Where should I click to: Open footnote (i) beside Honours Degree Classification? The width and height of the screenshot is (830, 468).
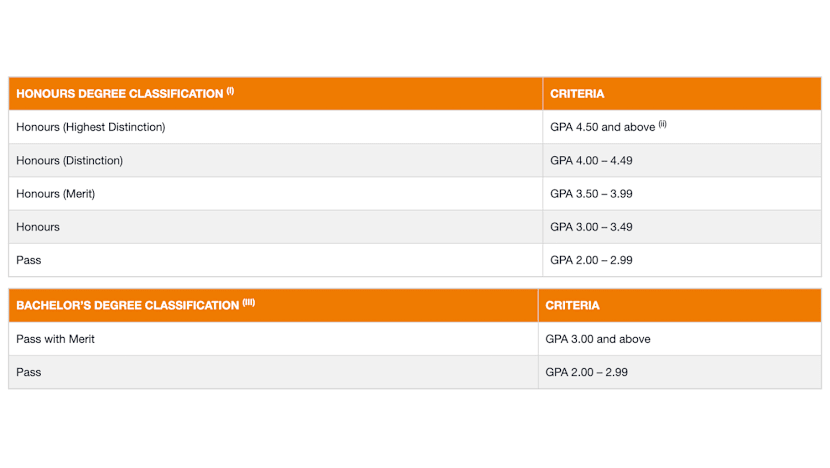[x=230, y=91]
